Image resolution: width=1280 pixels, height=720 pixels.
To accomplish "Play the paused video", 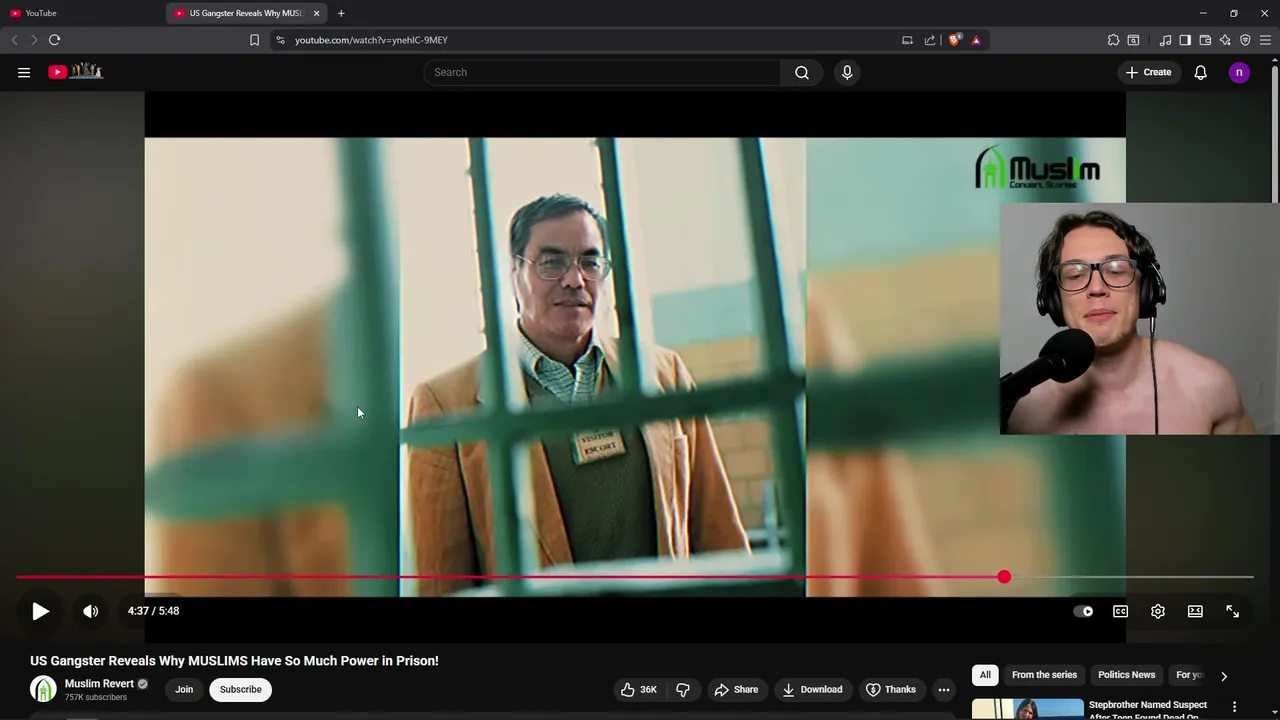I will [x=40, y=611].
